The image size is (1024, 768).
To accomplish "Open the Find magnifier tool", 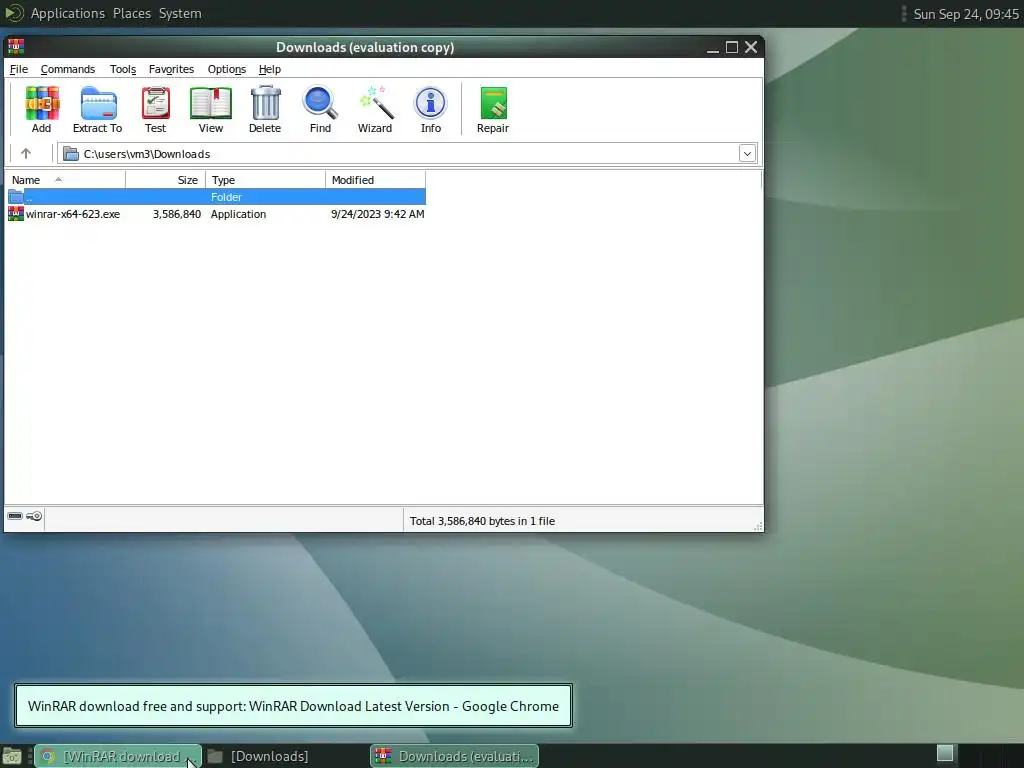I will [320, 110].
